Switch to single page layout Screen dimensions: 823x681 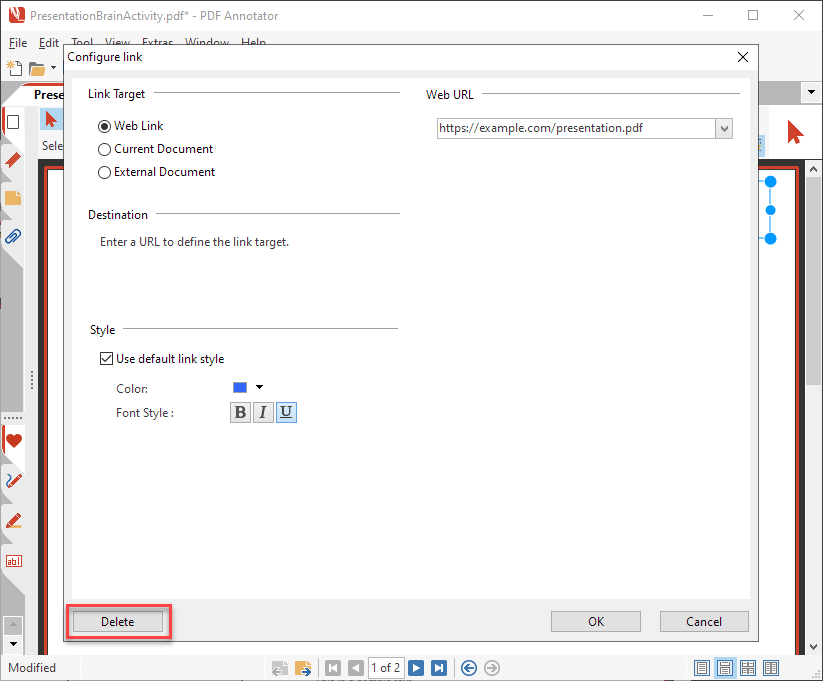(702, 668)
